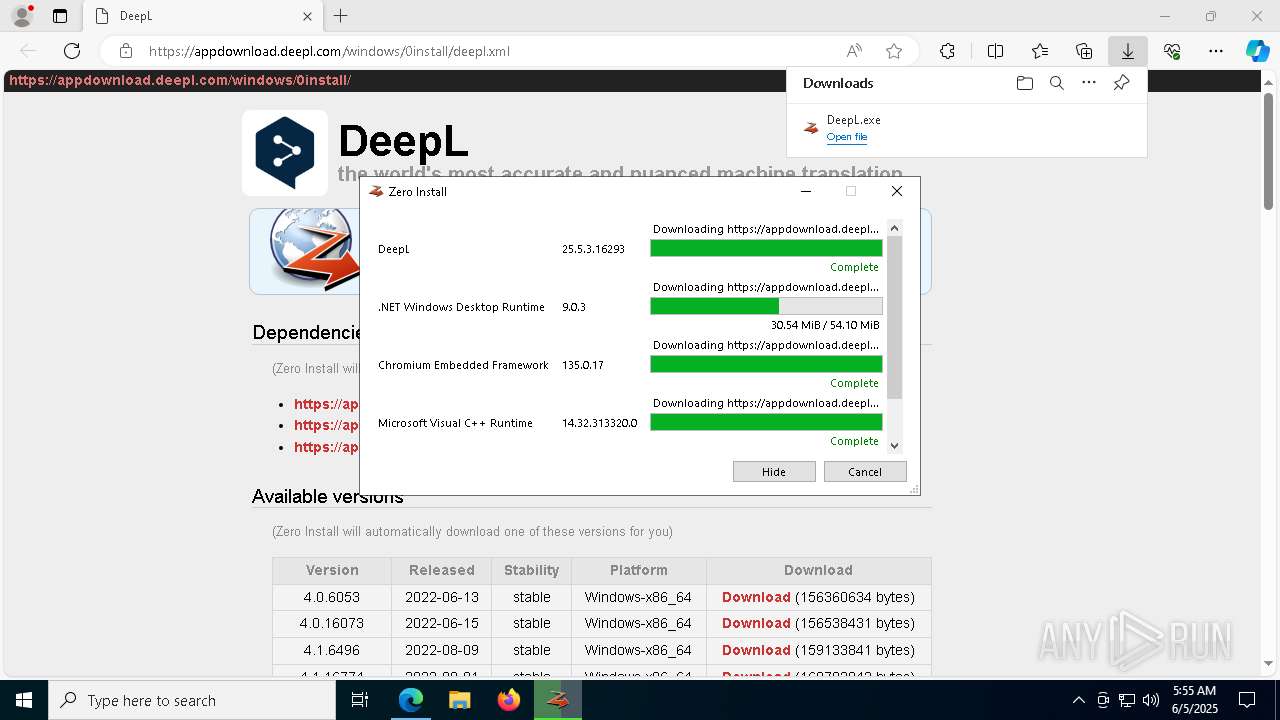Switch to Zero Install taskbar icon

(558, 700)
